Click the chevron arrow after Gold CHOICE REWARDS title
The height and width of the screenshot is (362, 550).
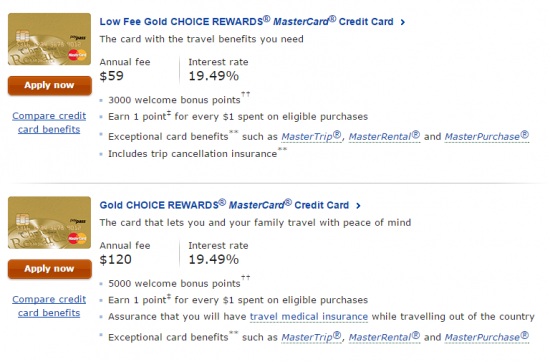click(358, 206)
